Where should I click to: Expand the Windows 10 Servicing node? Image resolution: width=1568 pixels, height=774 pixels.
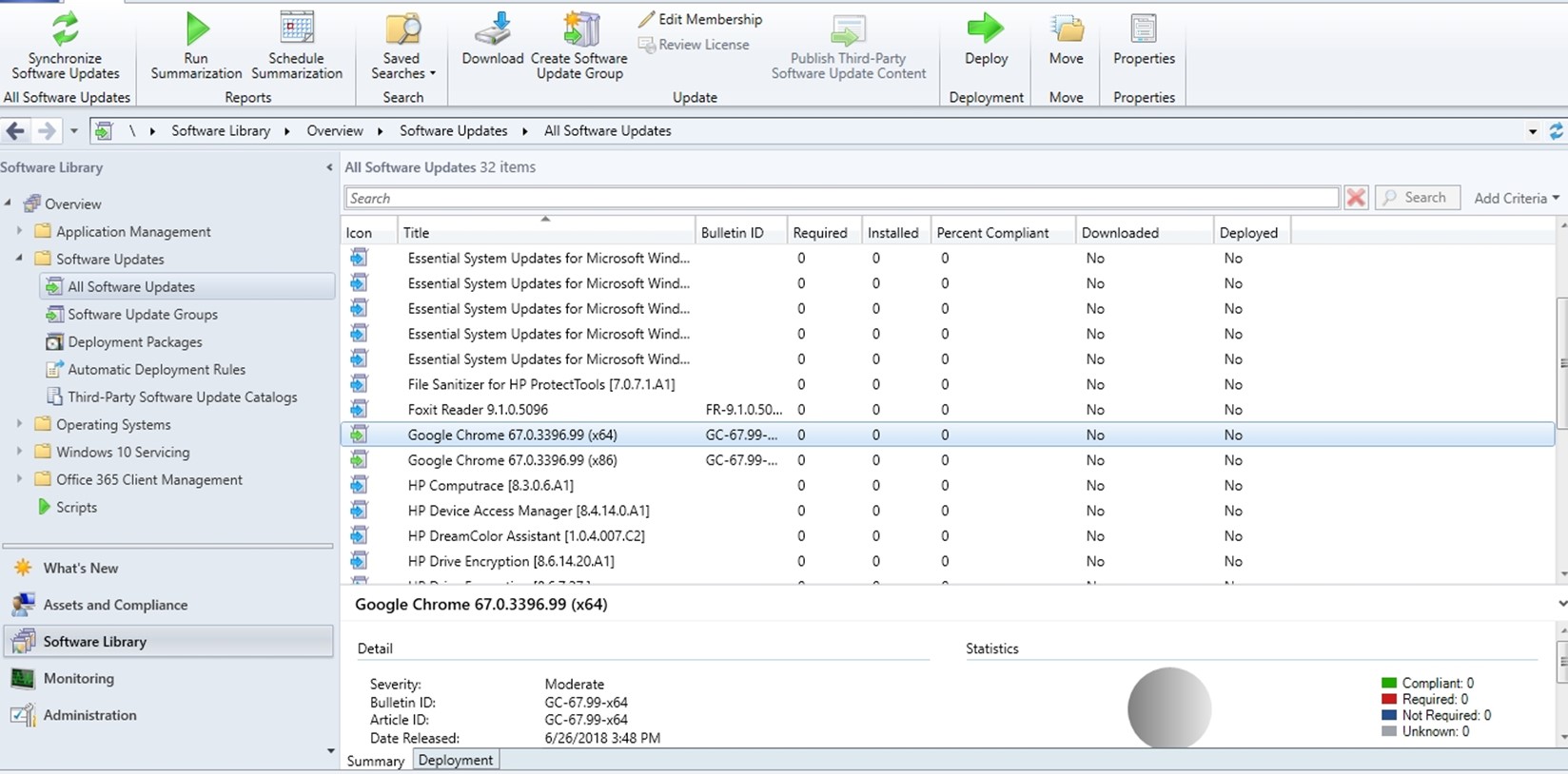click(19, 452)
